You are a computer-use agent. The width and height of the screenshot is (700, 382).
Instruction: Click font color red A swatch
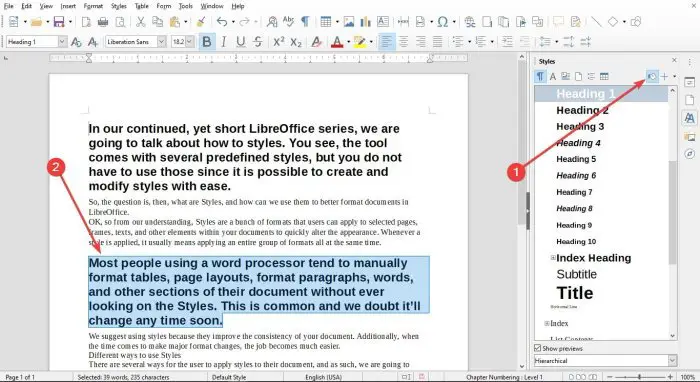pos(337,42)
